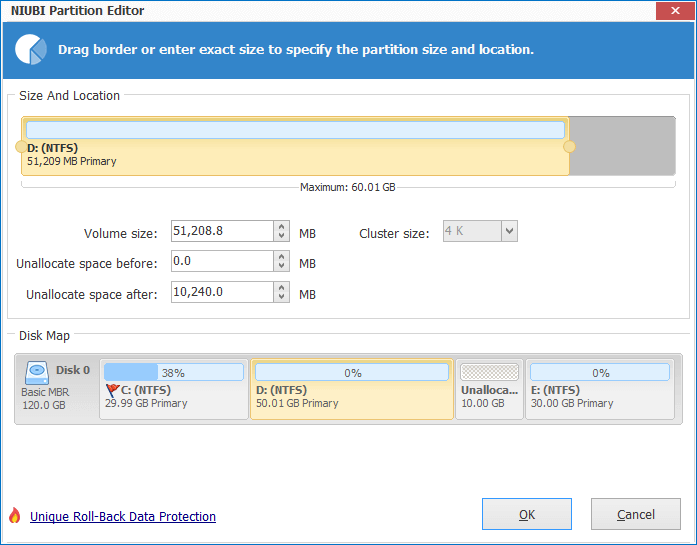This screenshot has width=697, height=545.
Task: Click the right circular handle of D: partition
Action: (569, 147)
